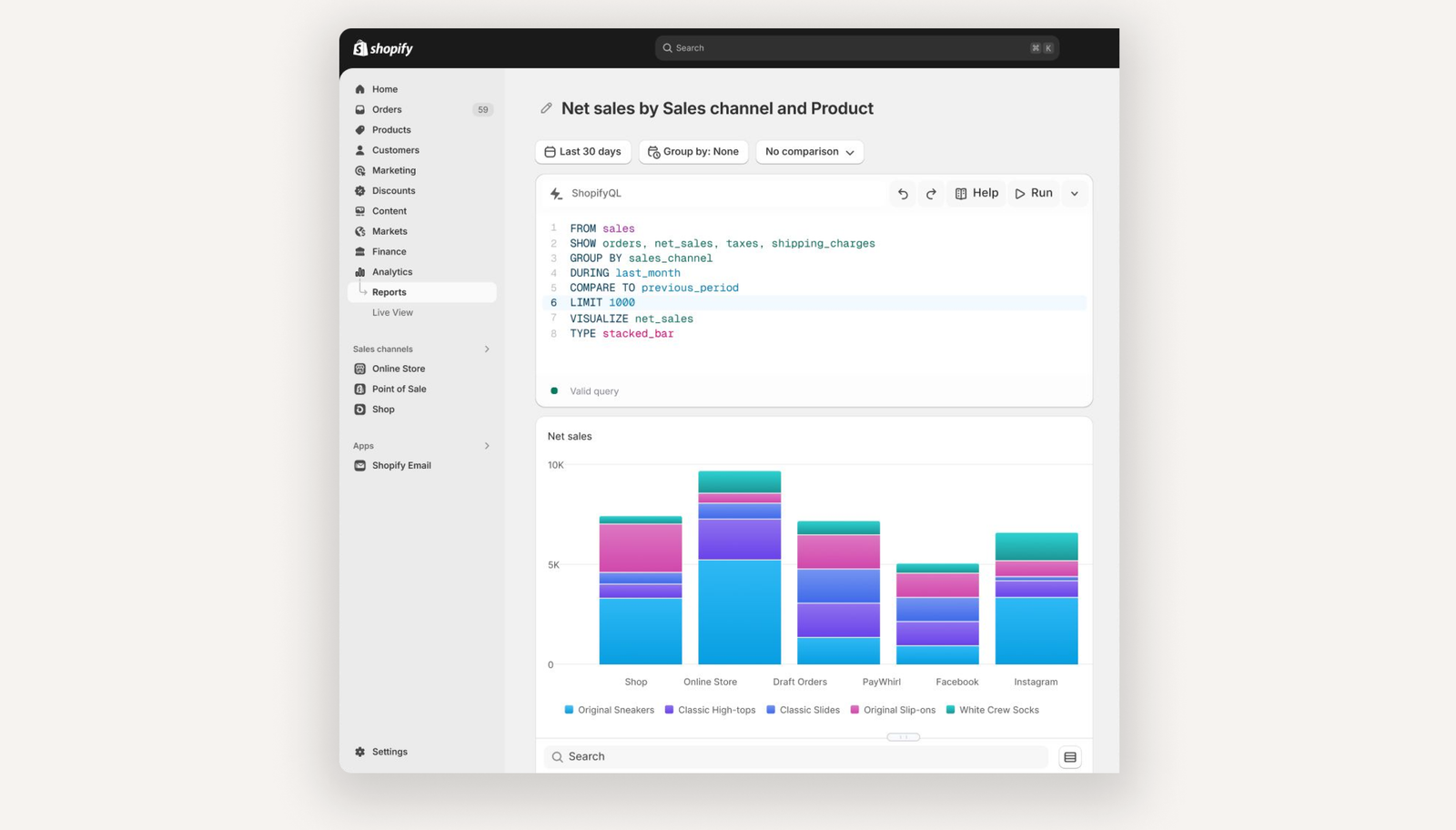This screenshot has width=1456, height=830.
Task: Open the No comparison dropdown
Action: pos(810,152)
